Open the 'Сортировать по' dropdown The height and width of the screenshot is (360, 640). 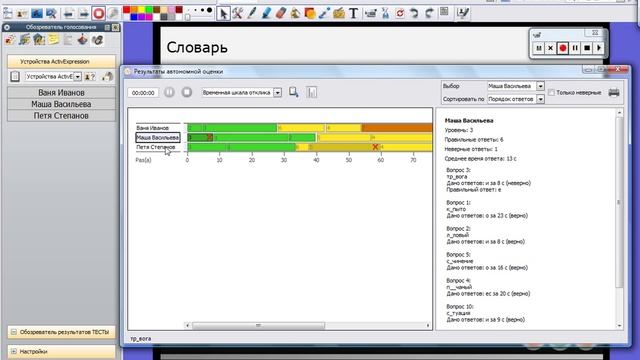pos(540,99)
